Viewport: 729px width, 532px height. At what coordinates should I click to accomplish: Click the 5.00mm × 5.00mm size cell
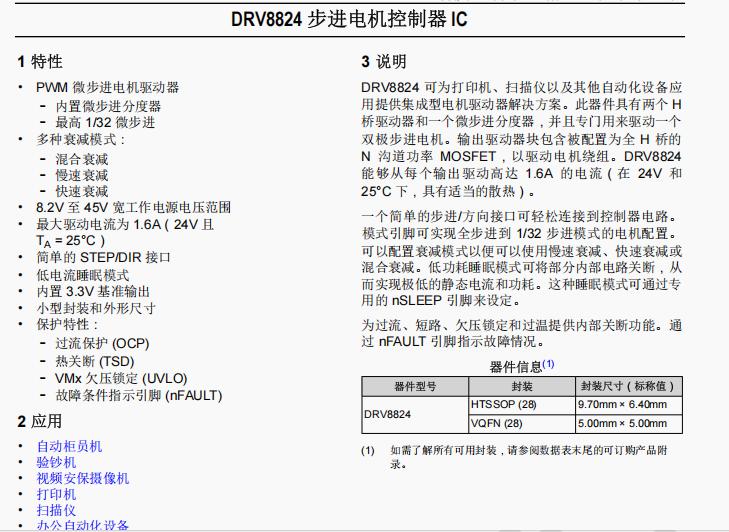click(621, 423)
